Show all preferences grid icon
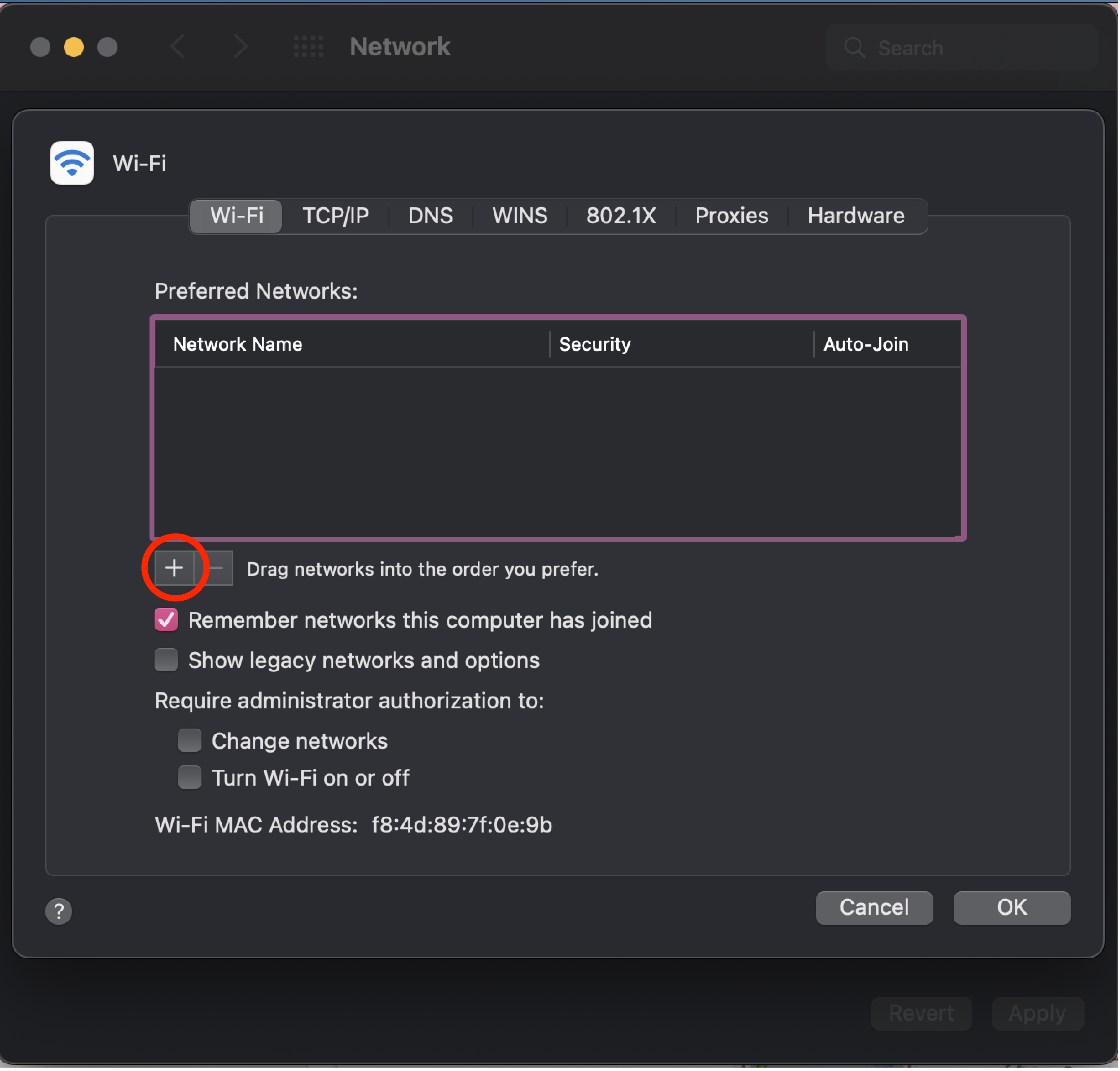Viewport: 1120px width, 1071px height. pos(308,46)
